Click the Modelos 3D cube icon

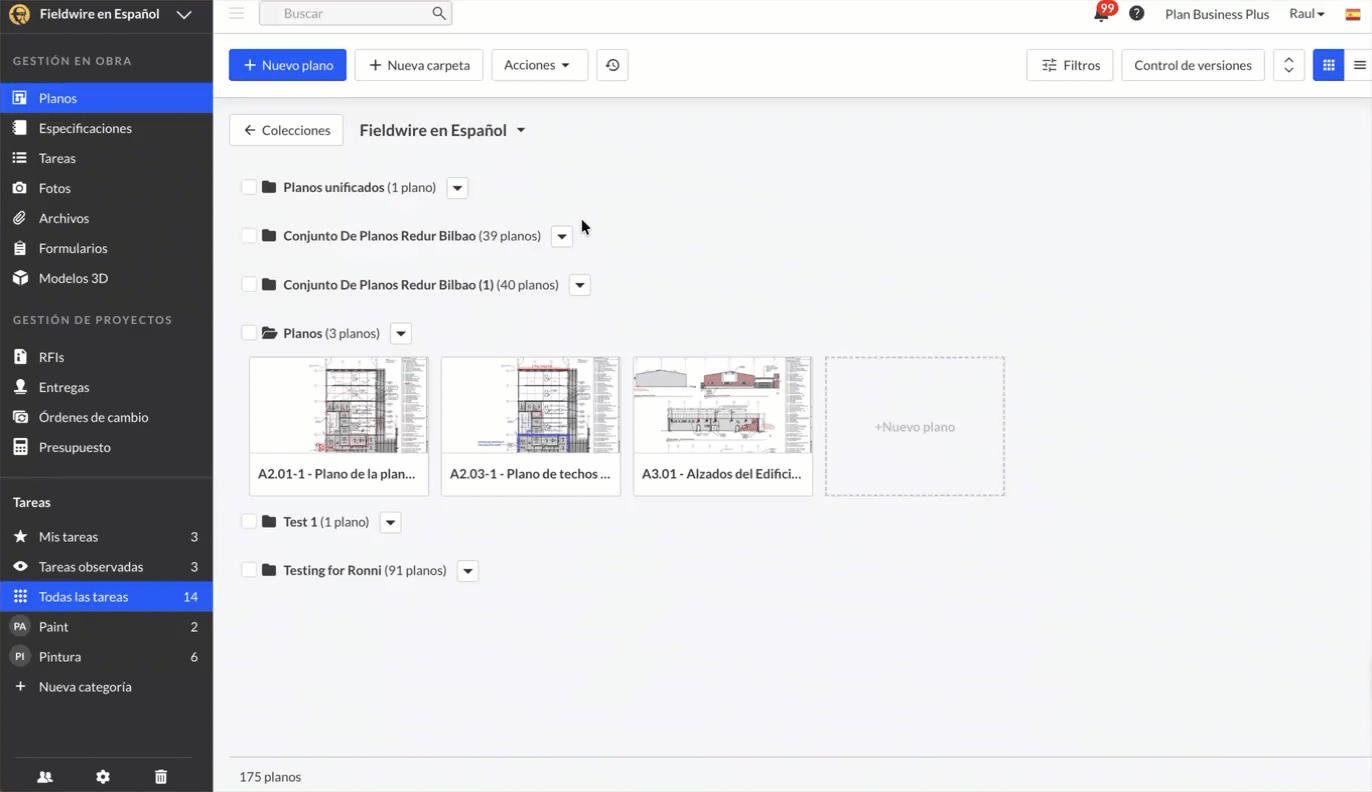pyautogui.click(x=19, y=278)
